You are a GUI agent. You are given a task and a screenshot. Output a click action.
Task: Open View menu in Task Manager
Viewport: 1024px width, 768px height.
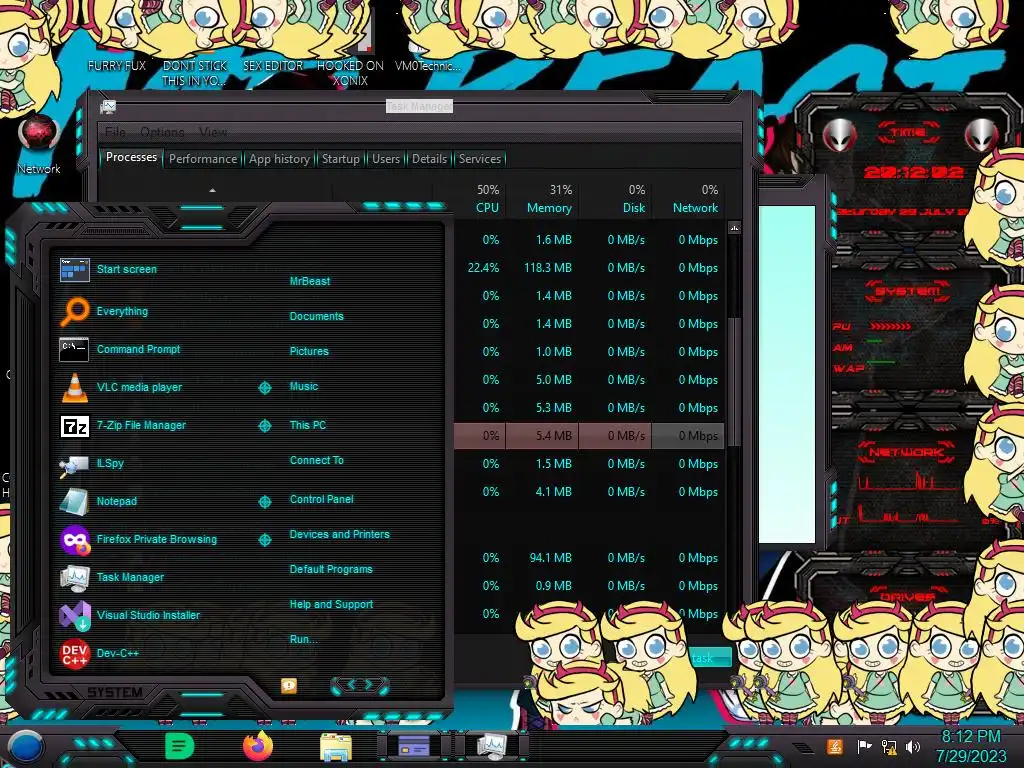[213, 132]
